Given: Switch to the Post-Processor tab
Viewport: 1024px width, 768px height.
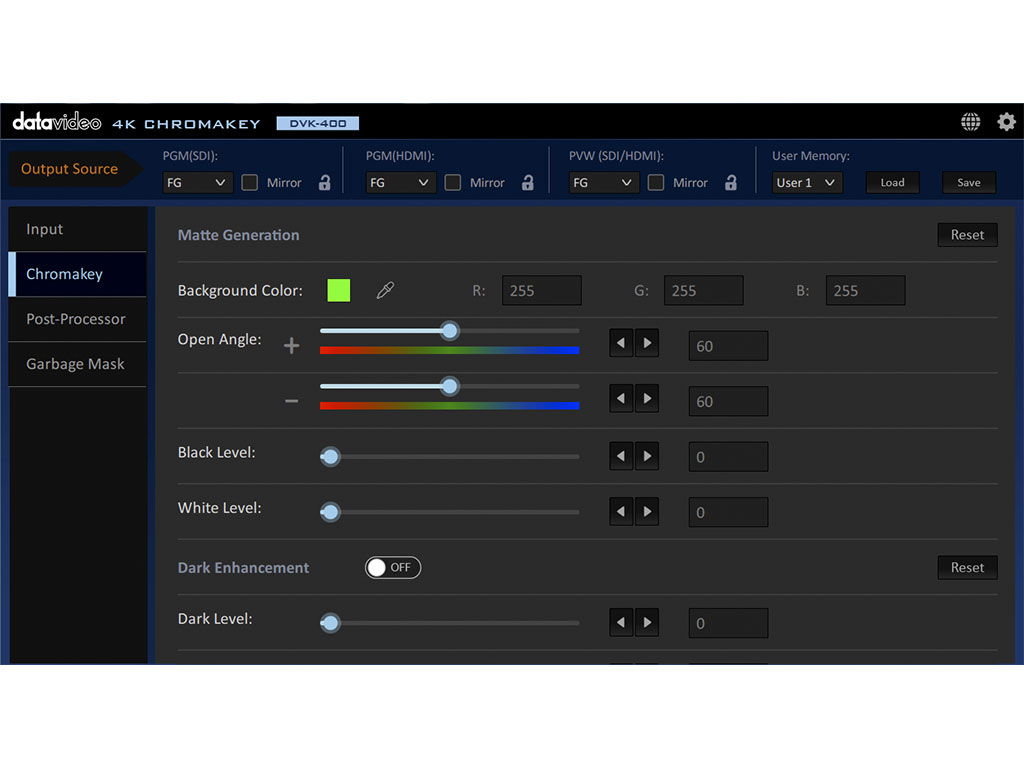Looking at the screenshot, I should [76, 319].
